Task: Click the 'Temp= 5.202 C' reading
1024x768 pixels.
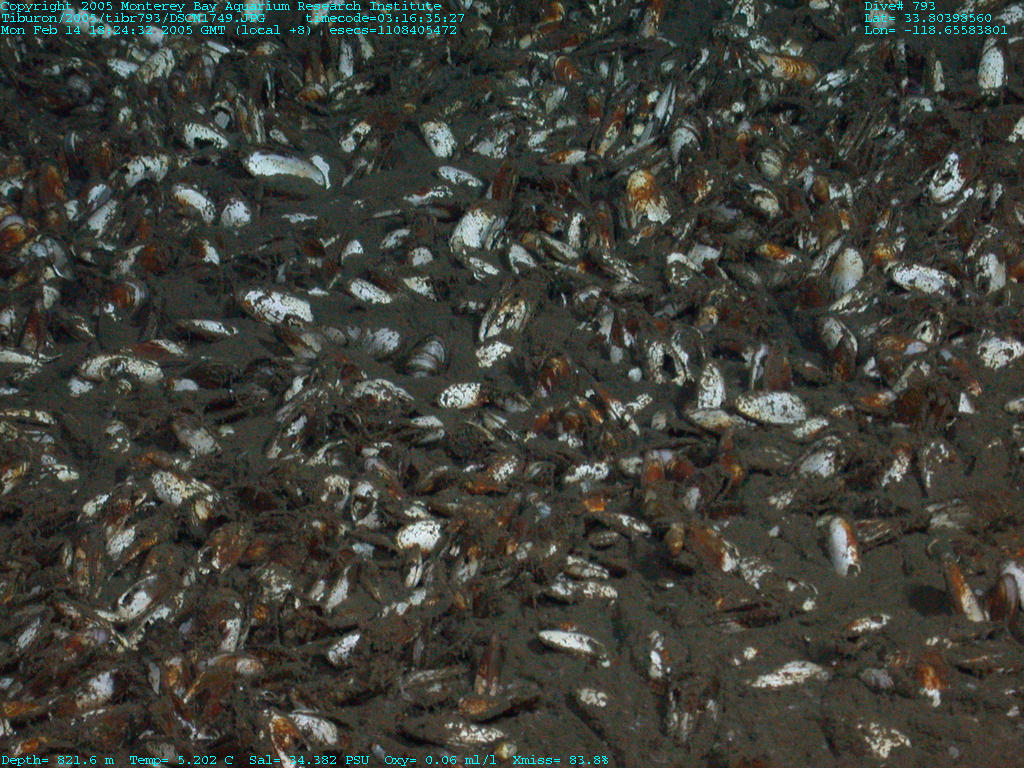Action: coord(181,760)
